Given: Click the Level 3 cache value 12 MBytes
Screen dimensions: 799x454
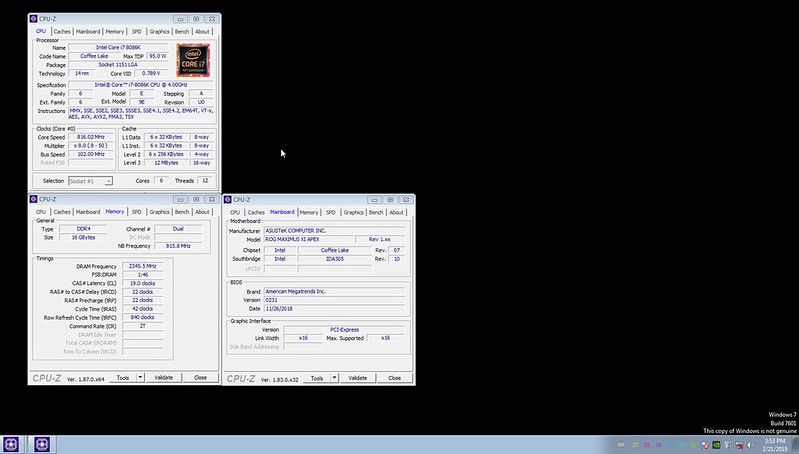Looking at the screenshot, I should click(166, 163).
